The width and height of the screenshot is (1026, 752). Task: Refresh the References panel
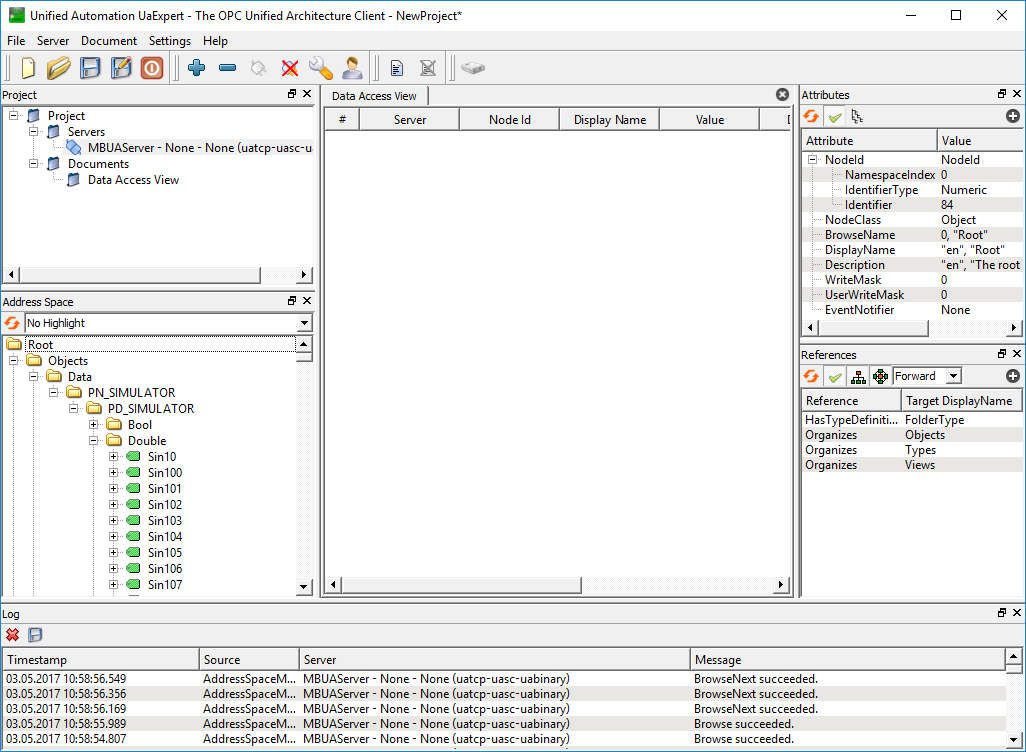click(x=811, y=375)
